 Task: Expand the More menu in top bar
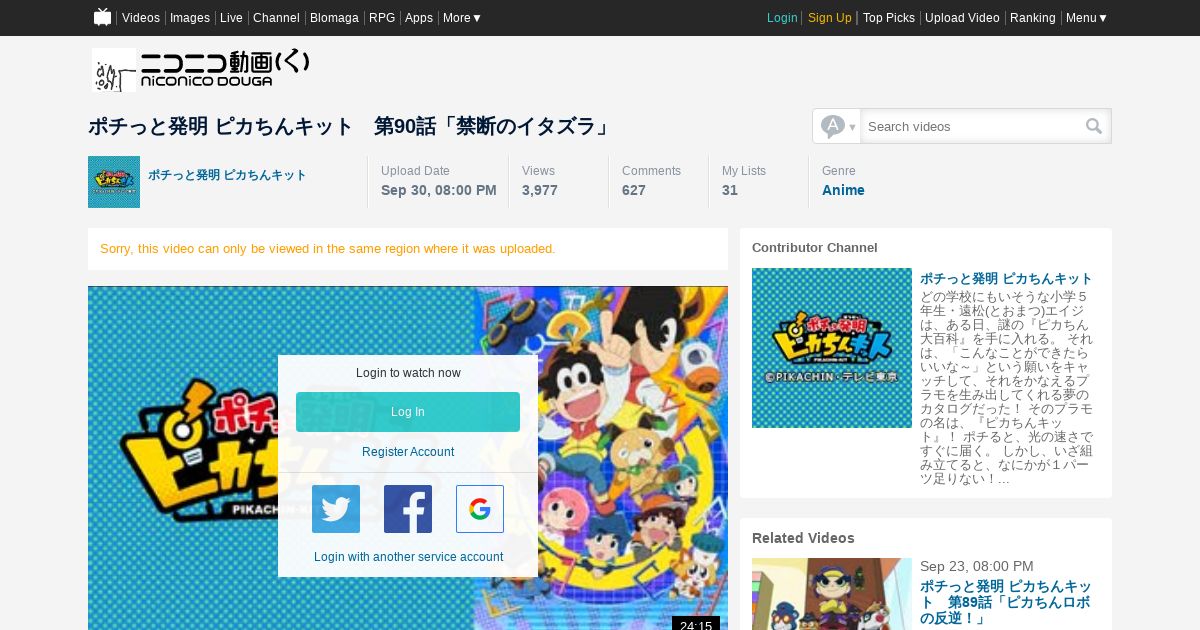(462, 18)
